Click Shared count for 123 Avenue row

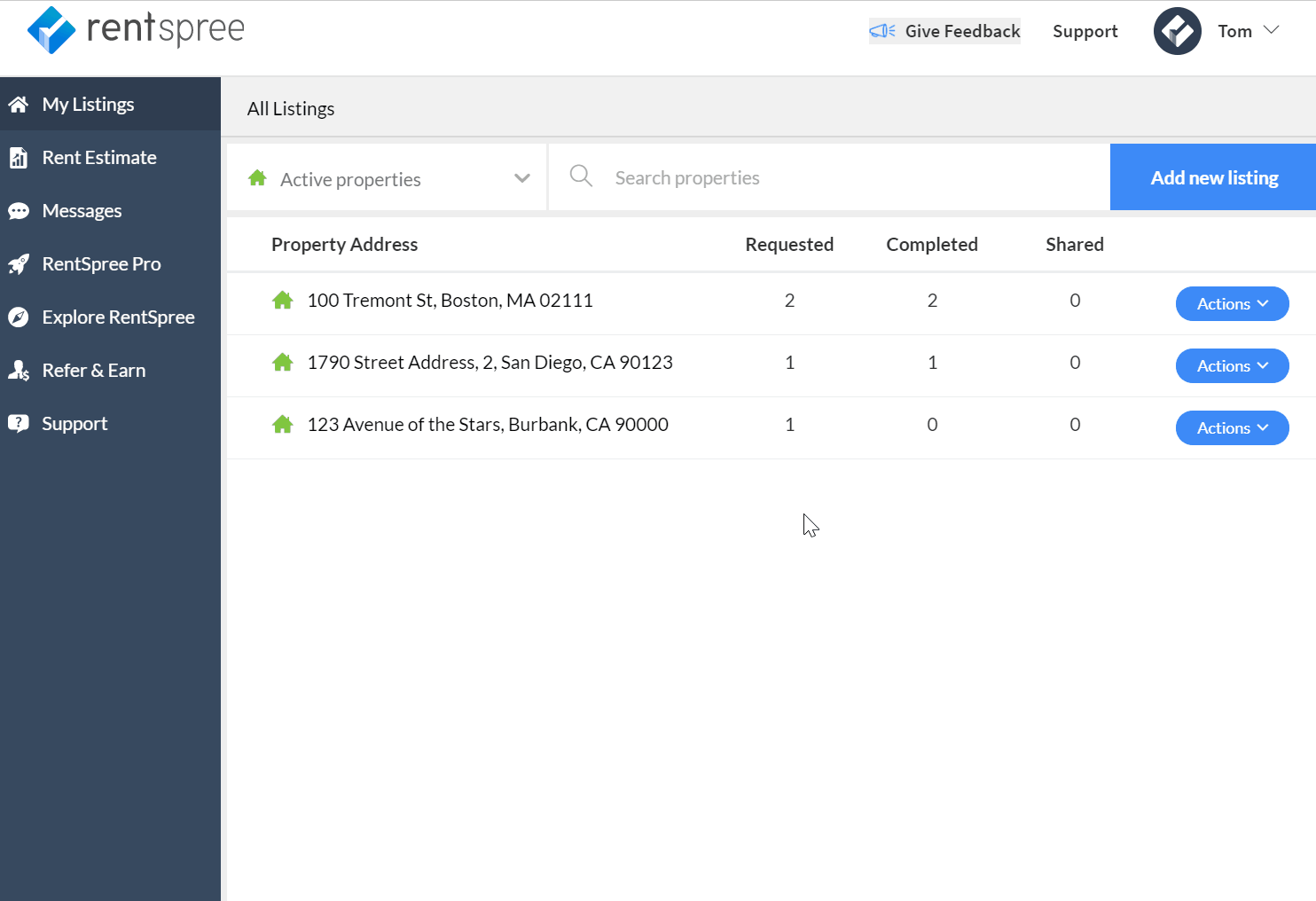click(1075, 425)
